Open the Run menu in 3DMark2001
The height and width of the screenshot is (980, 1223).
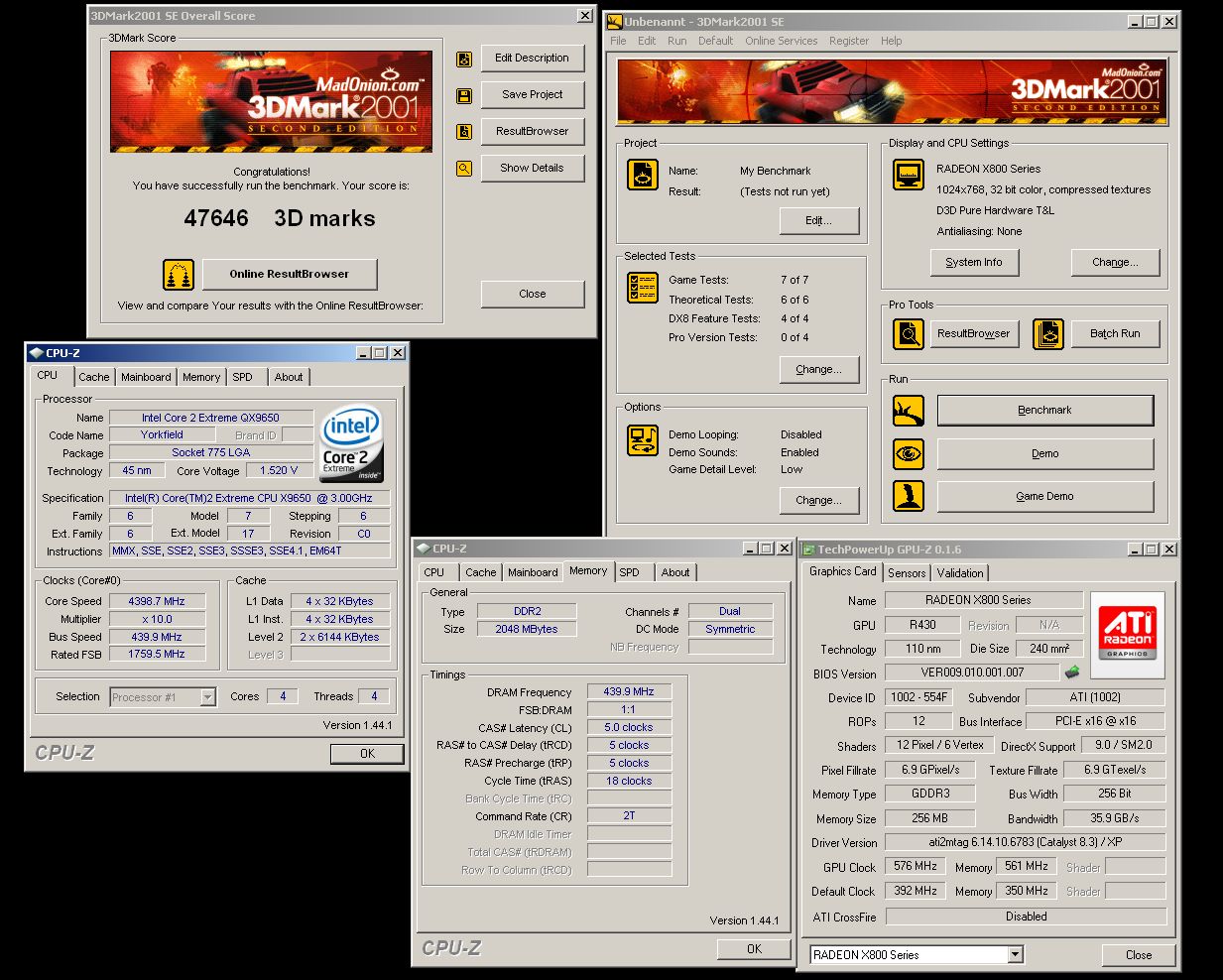tap(676, 41)
